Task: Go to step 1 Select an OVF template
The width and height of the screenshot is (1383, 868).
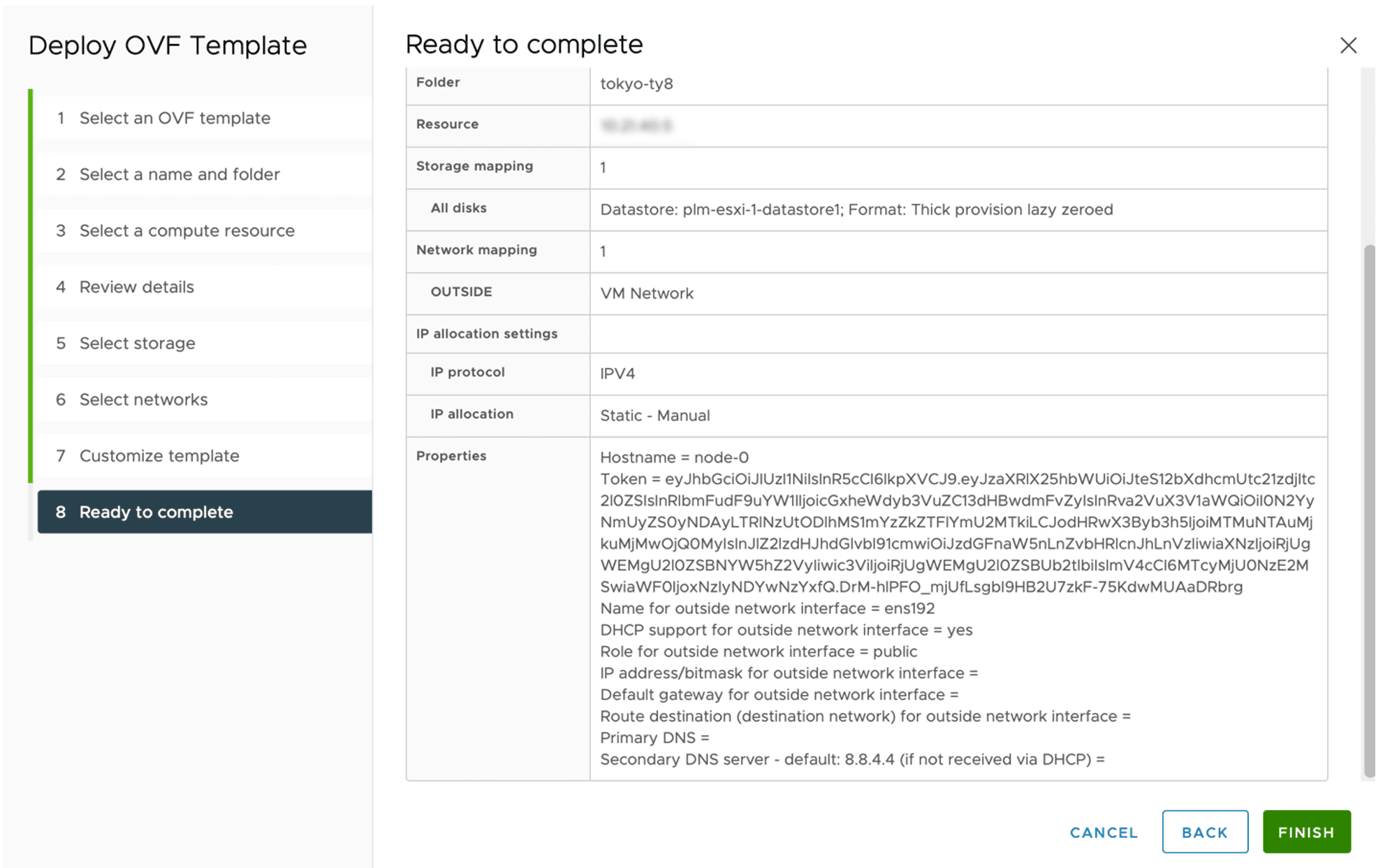Action: 175,118
